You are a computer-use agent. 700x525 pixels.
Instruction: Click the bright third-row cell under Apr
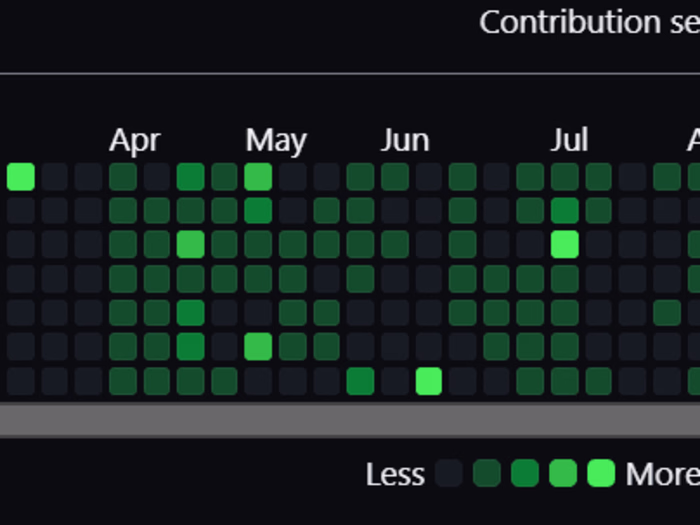190,245
